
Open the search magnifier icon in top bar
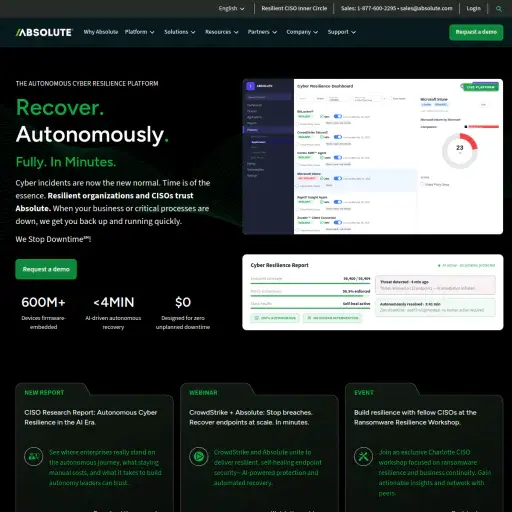pyautogui.click(x=499, y=9)
